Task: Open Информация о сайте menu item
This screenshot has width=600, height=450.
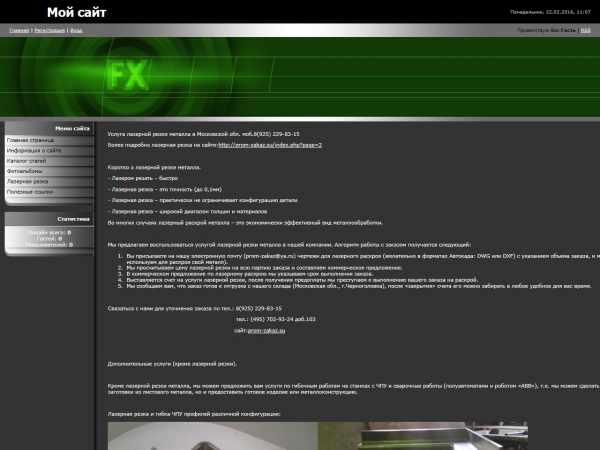Action: [x=34, y=151]
